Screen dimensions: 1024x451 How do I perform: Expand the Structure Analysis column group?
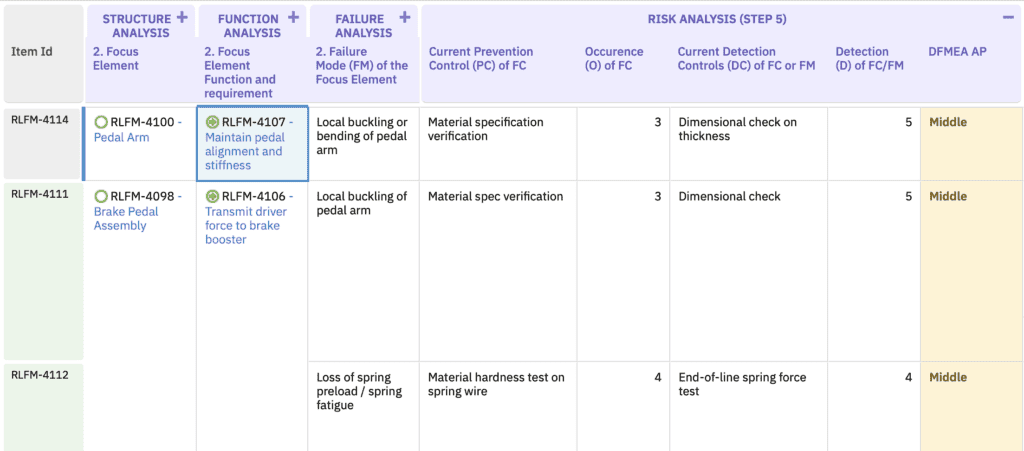coord(182,17)
